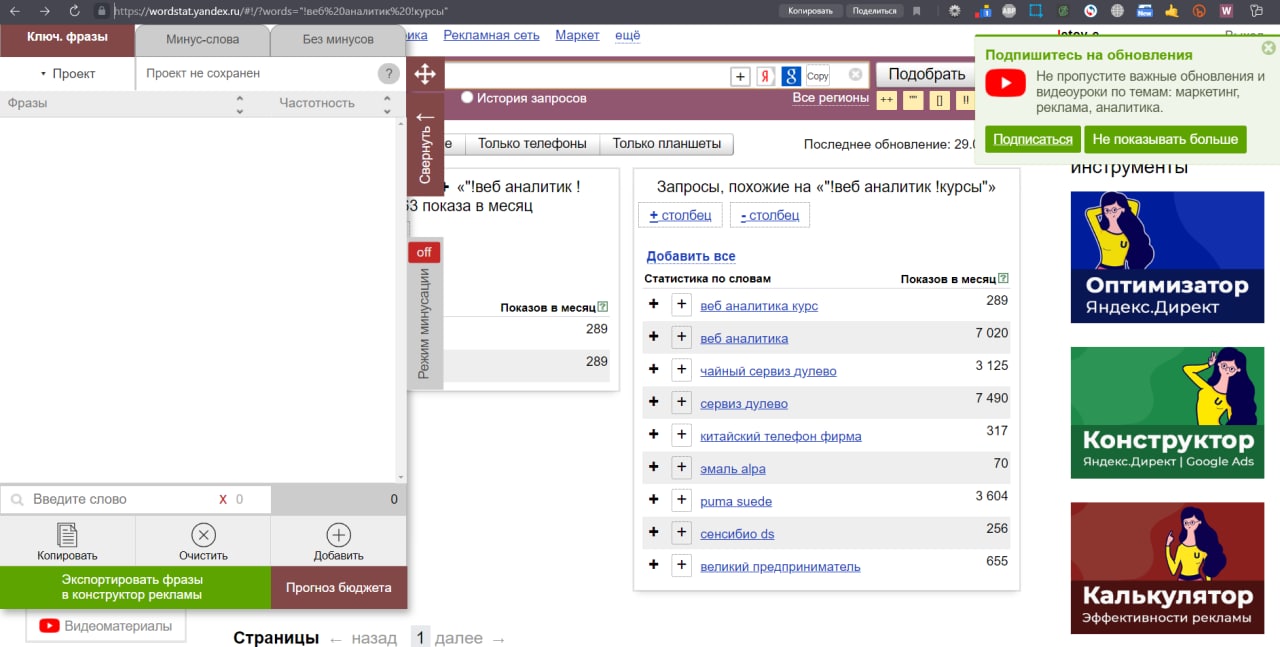Open the question mark help icon in project bar

click(389, 74)
